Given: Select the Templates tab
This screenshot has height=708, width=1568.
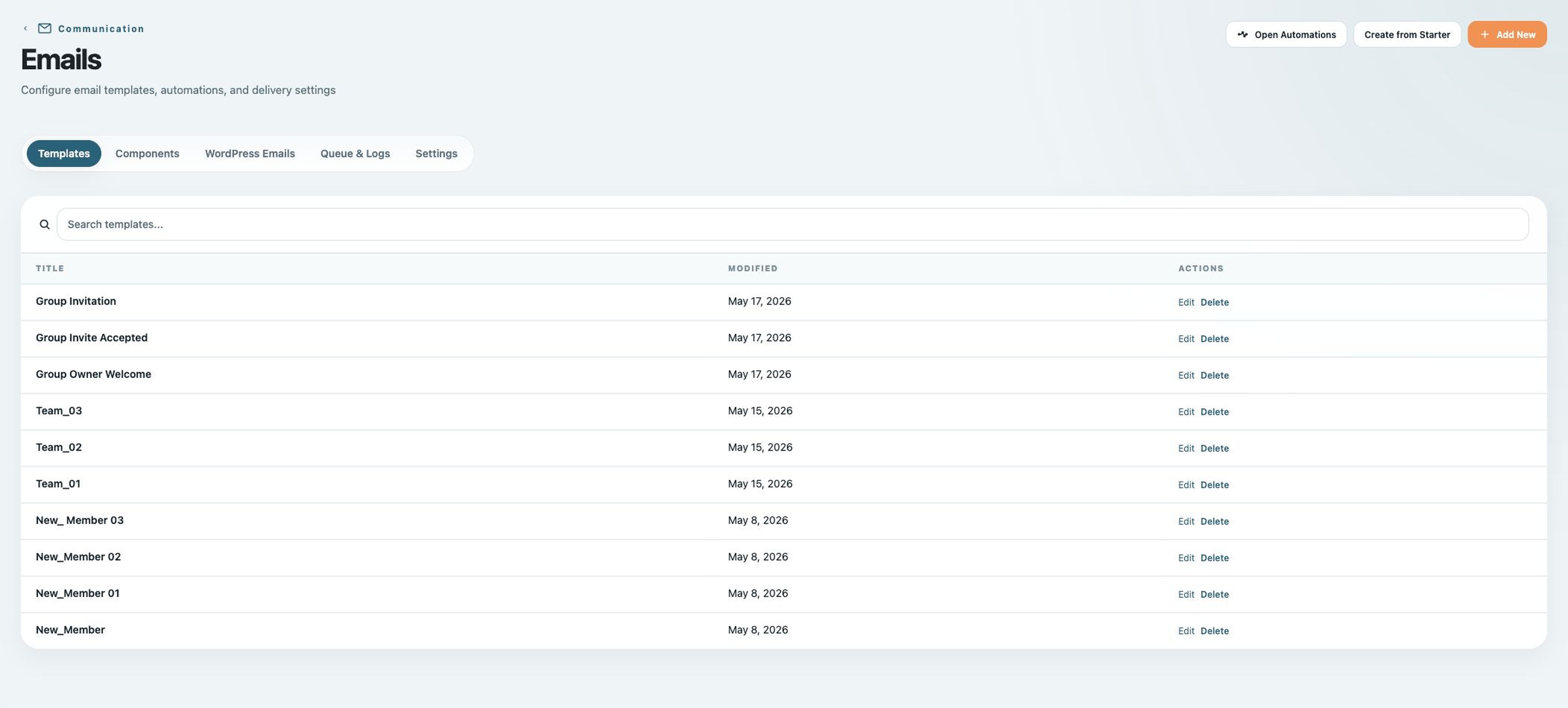Looking at the screenshot, I should 64,154.
